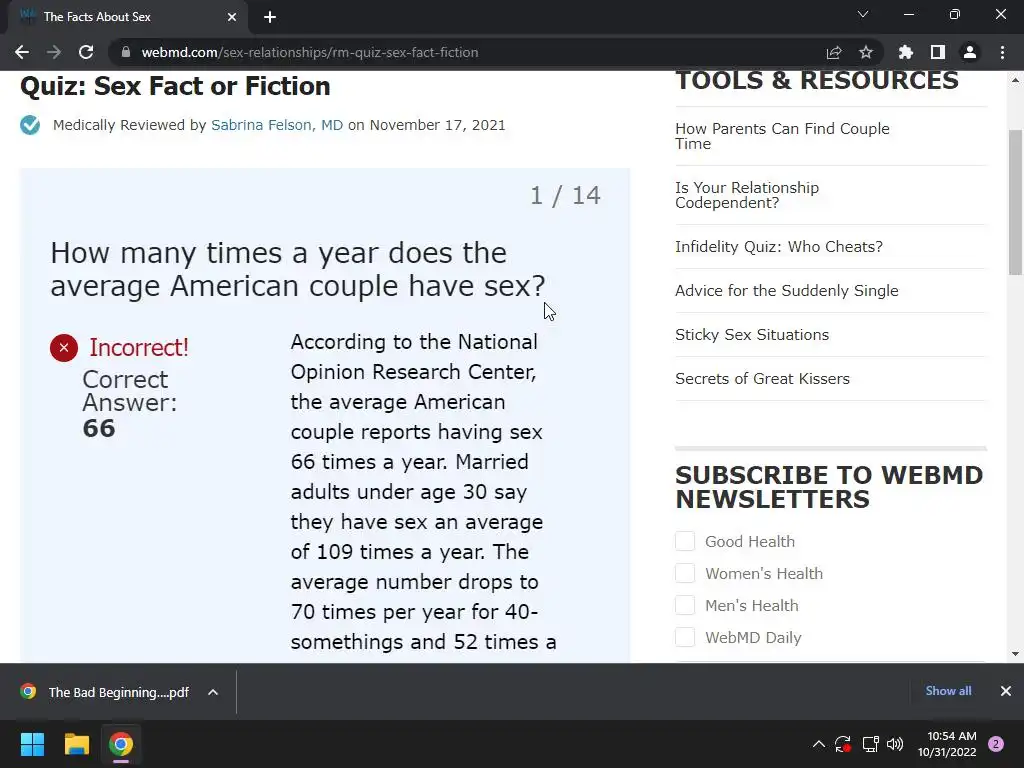Select The Facts About Sex tab
The height and width of the screenshot is (768, 1024).
(x=124, y=17)
